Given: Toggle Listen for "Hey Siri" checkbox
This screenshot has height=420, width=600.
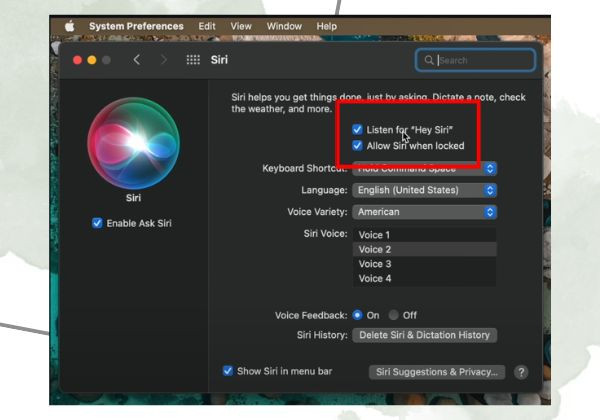Looking at the screenshot, I should click(x=357, y=129).
